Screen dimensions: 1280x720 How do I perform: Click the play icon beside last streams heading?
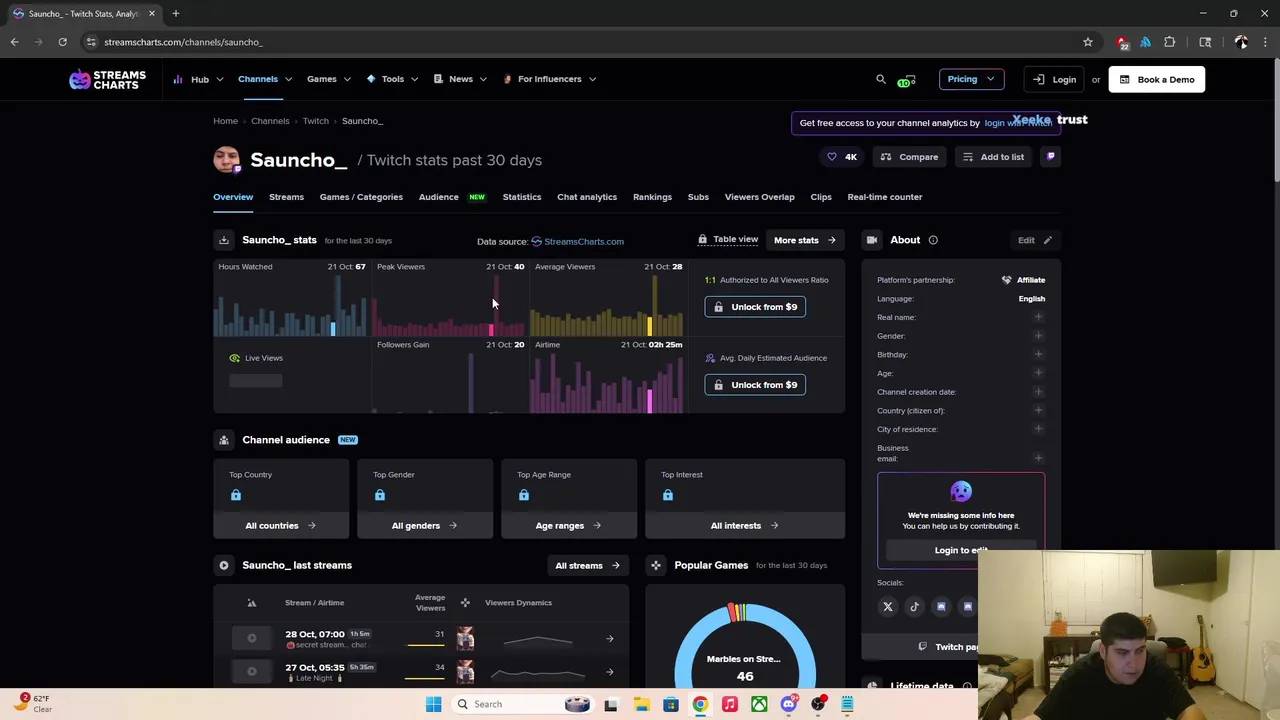click(x=224, y=566)
